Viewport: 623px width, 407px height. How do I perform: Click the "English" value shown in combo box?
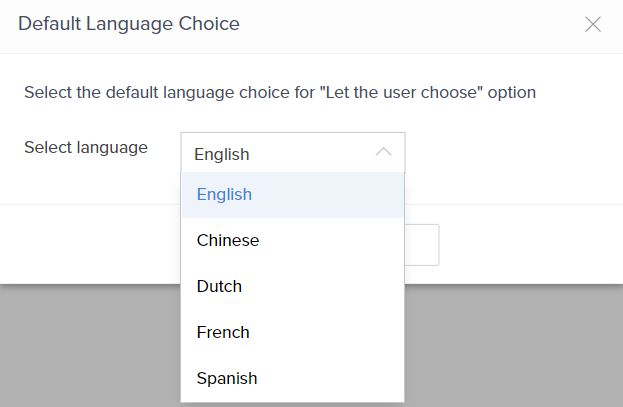[222, 154]
